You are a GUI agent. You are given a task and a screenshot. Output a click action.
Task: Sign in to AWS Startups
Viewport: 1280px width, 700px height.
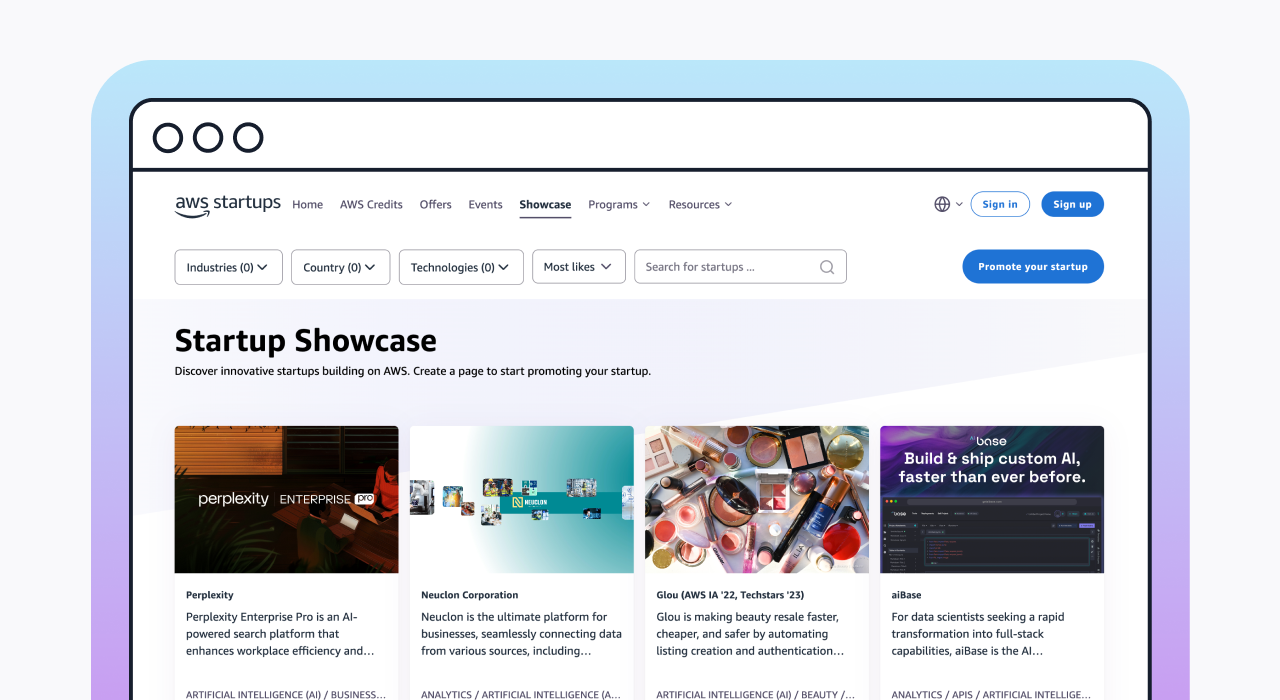pyautogui.click(x=1000, y=203)
